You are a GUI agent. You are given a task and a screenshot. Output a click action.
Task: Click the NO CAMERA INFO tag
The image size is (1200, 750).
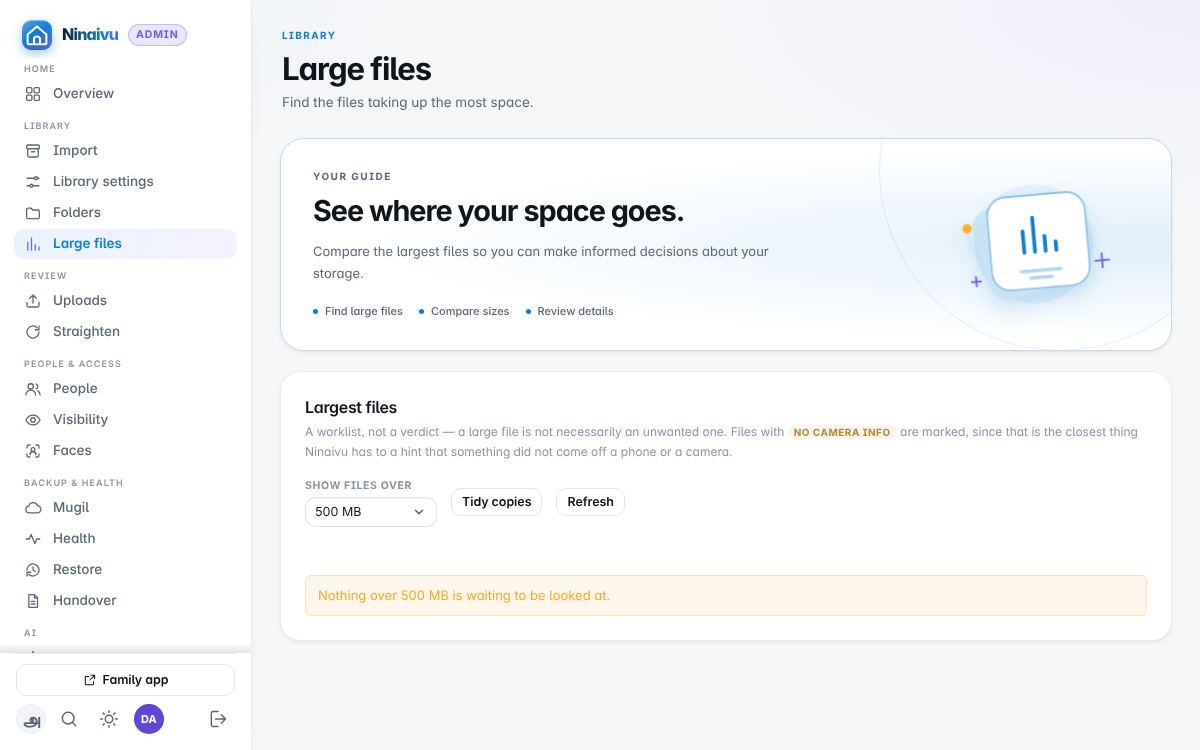pyautogui.click(x=842, y=433)
